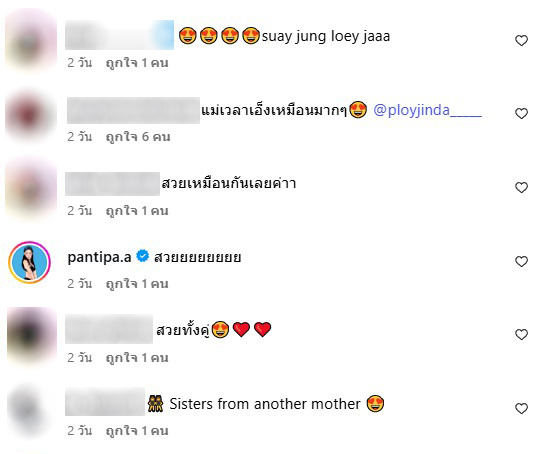Screen dimensions: 540x454
Task: View likes on 'suay jung loey jaaa' comment
Action: tap(137, 63)
